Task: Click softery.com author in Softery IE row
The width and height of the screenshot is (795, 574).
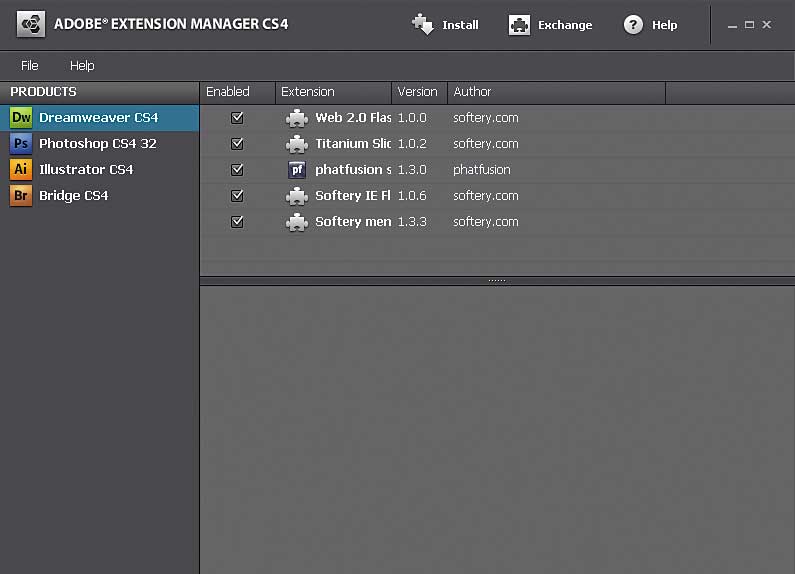Action: point(486,195)
